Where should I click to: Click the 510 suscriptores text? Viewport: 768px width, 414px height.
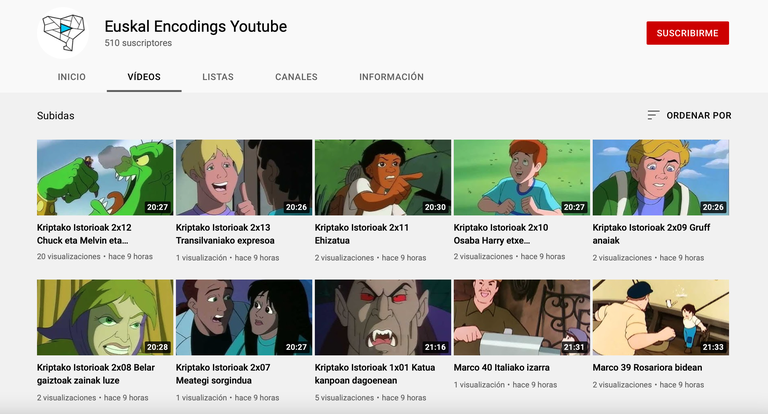pyautogui.click(x=138, y=43)
